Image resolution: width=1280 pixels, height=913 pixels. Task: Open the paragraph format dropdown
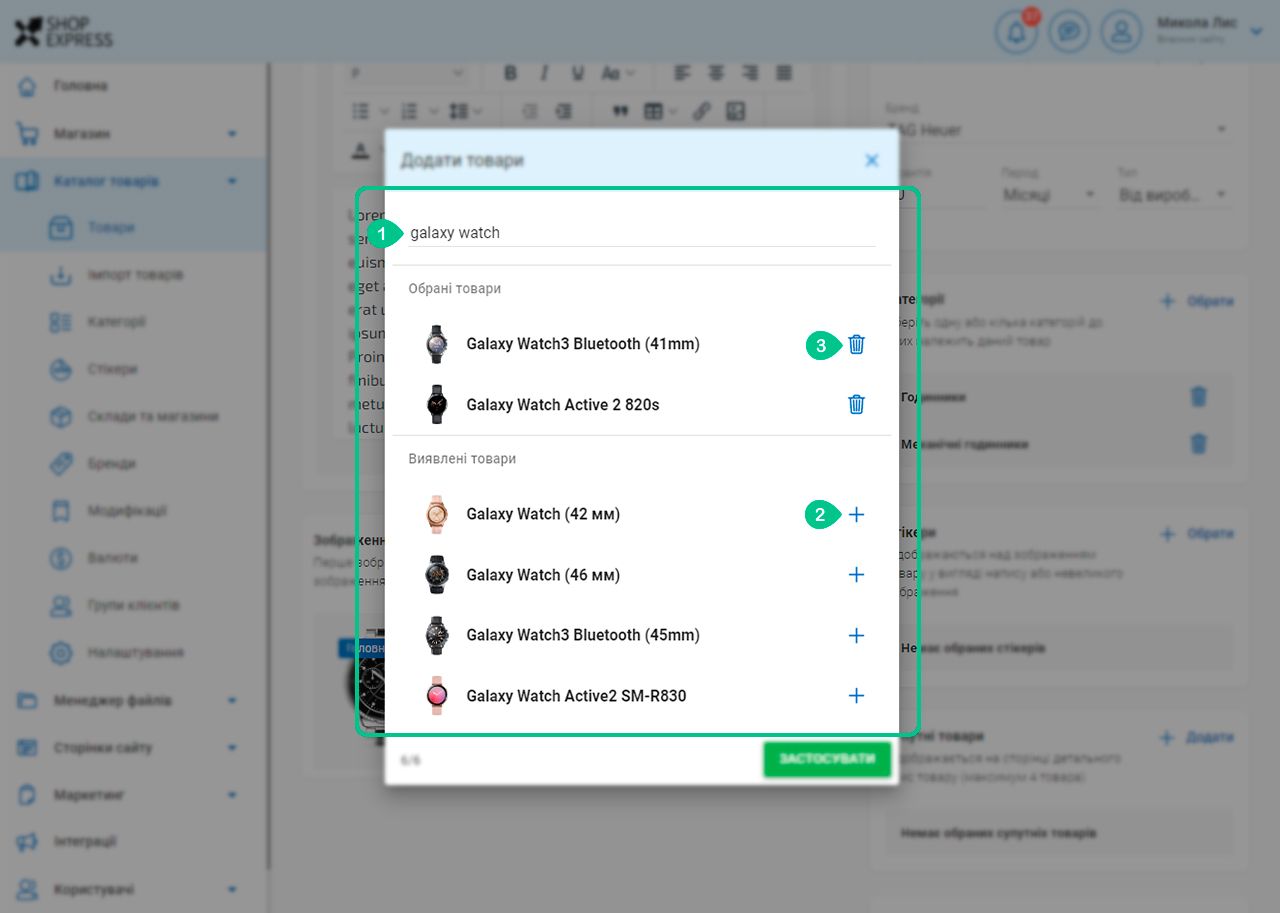(409, 73)
